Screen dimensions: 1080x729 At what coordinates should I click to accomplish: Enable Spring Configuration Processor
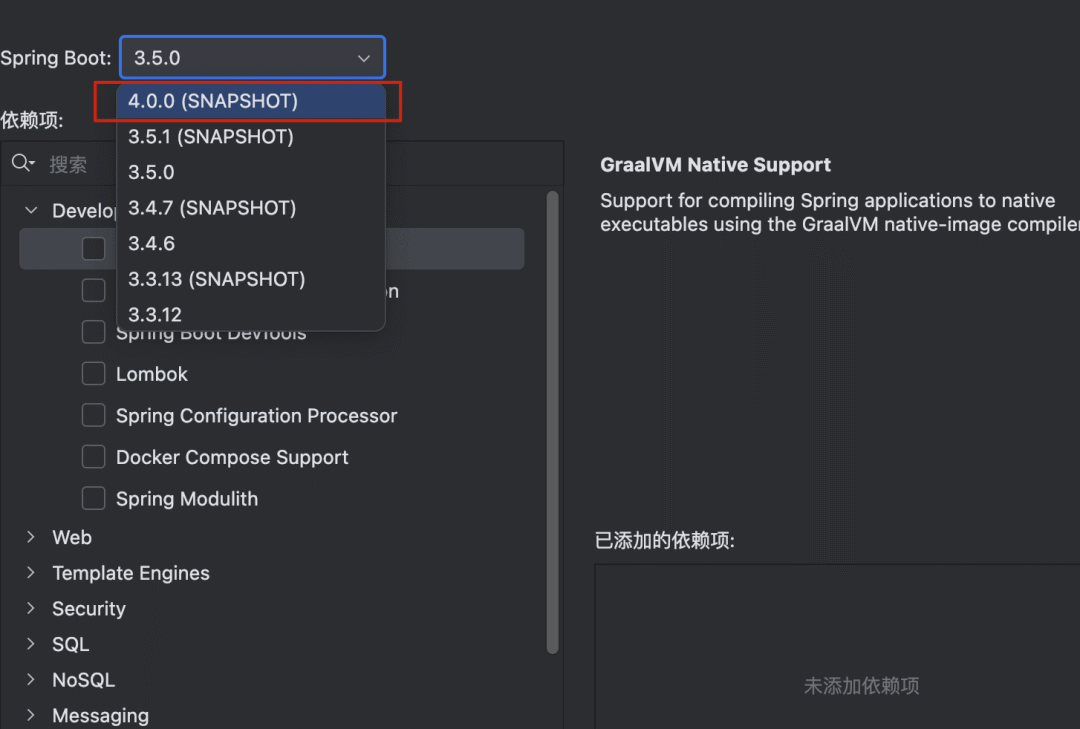[x=93, y=414]
